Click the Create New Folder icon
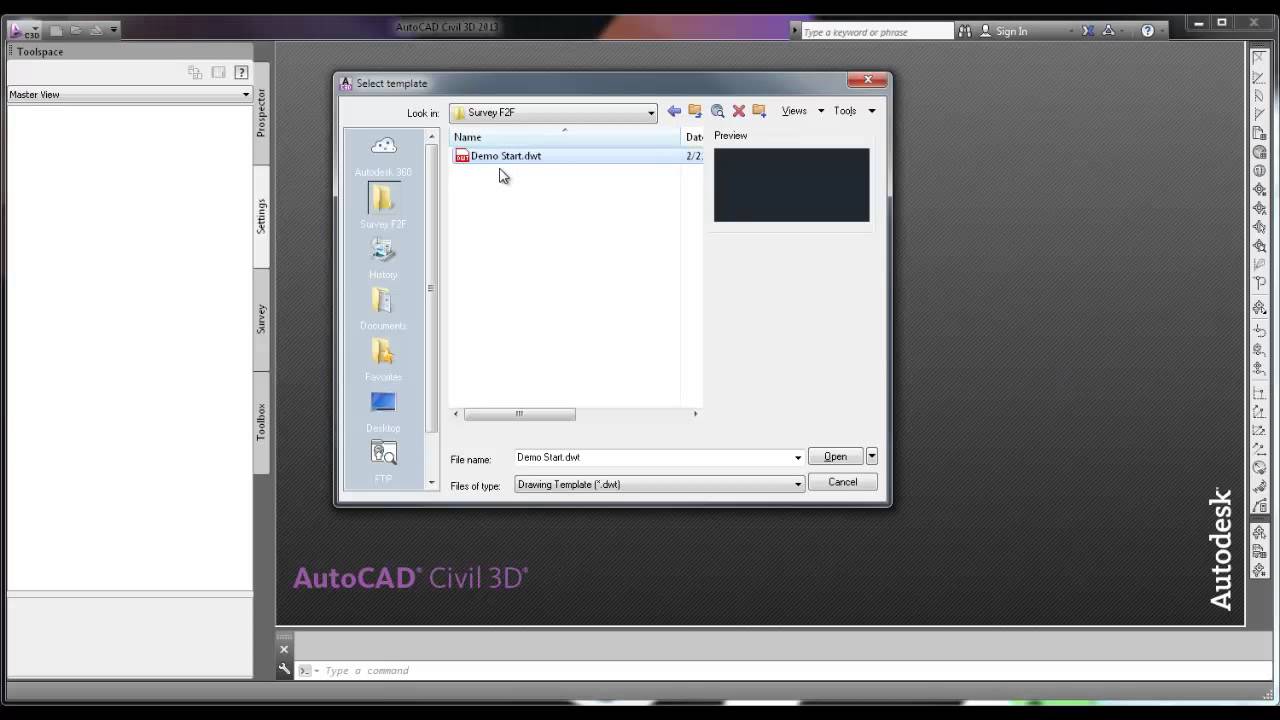 759,111
